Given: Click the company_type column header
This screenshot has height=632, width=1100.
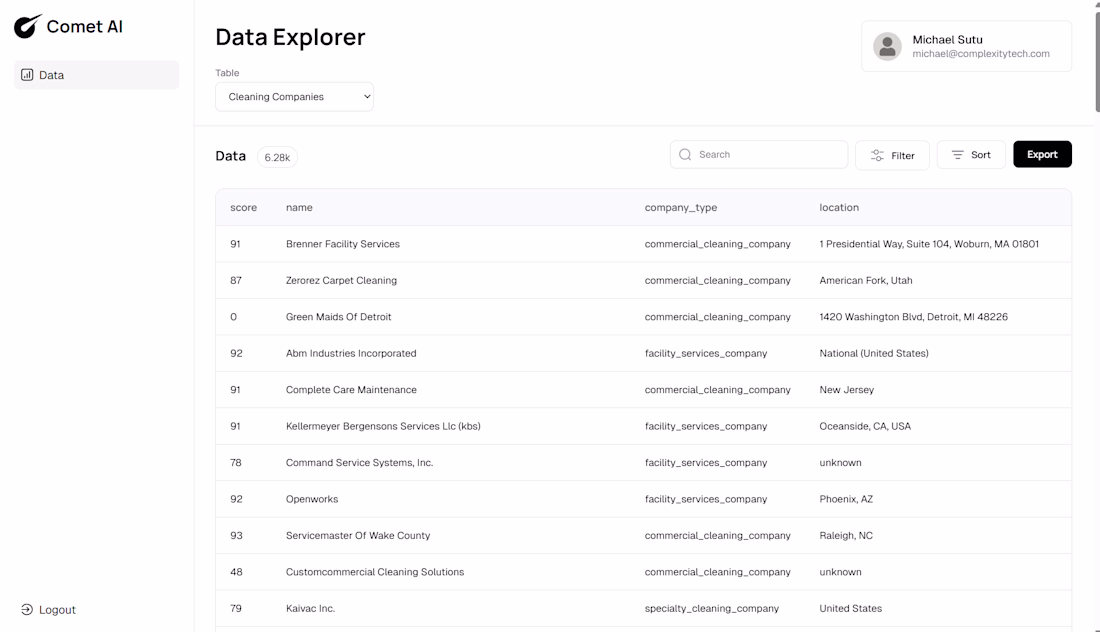Looking at the screenshot, I should coord(680,208).
